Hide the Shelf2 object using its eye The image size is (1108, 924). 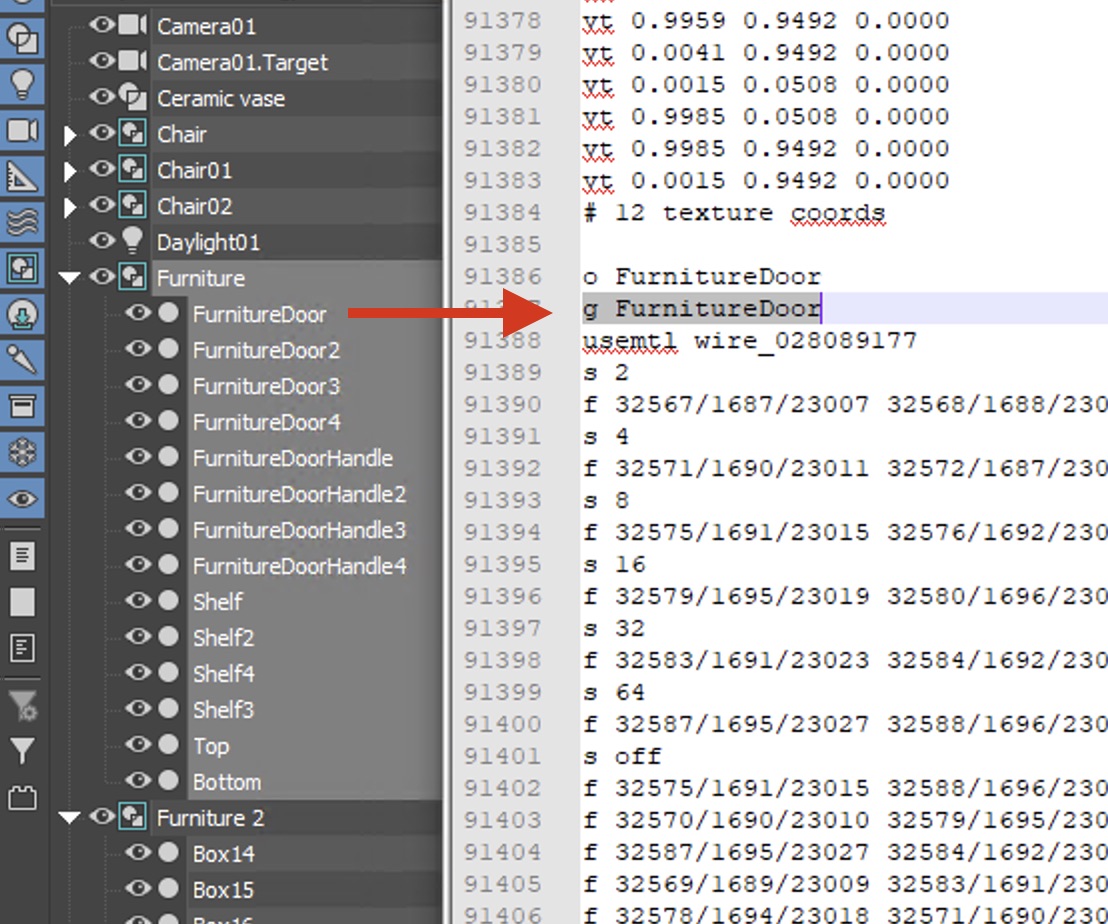(138, 637)
